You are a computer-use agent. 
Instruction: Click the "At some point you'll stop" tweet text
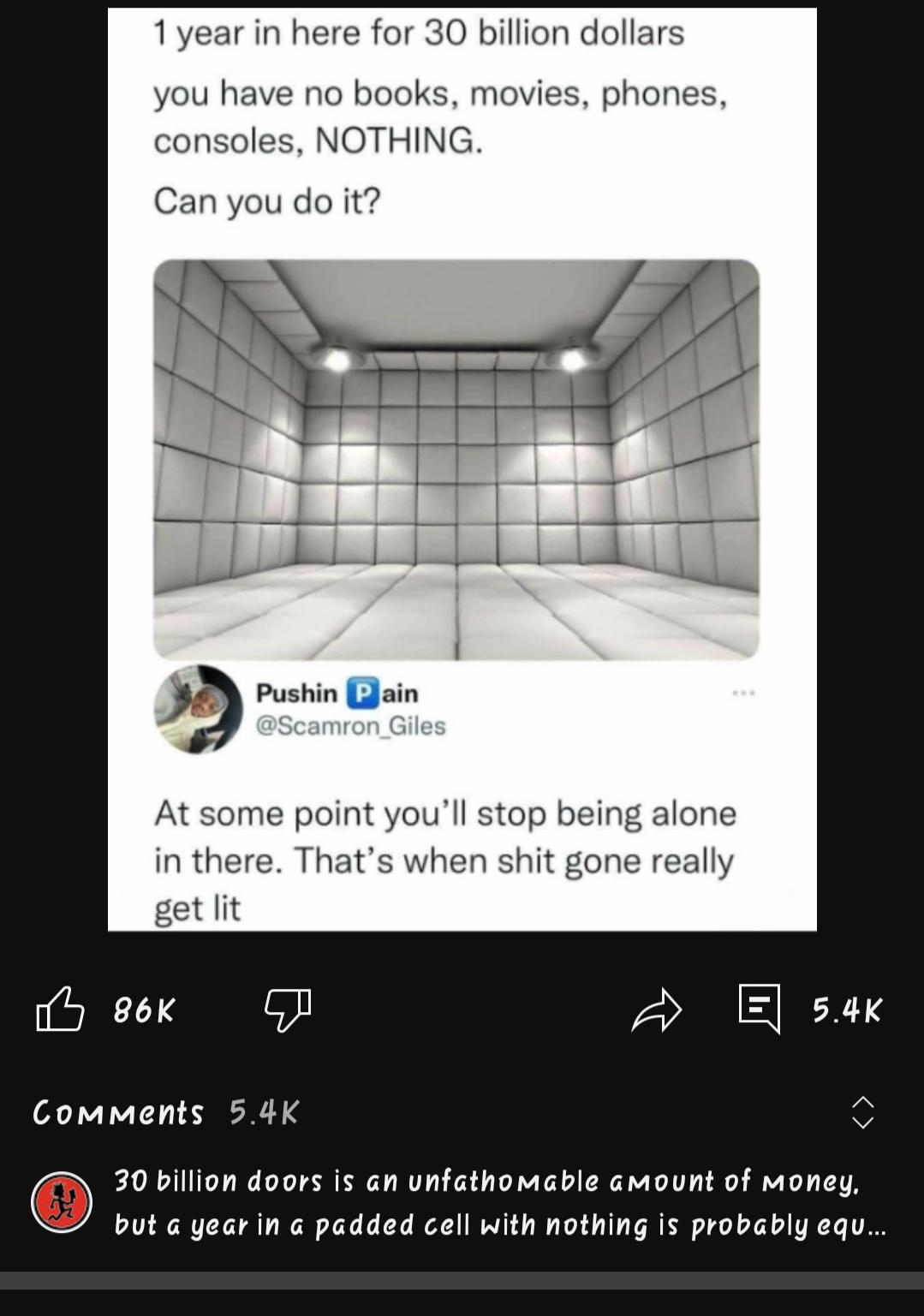(445, 860)
